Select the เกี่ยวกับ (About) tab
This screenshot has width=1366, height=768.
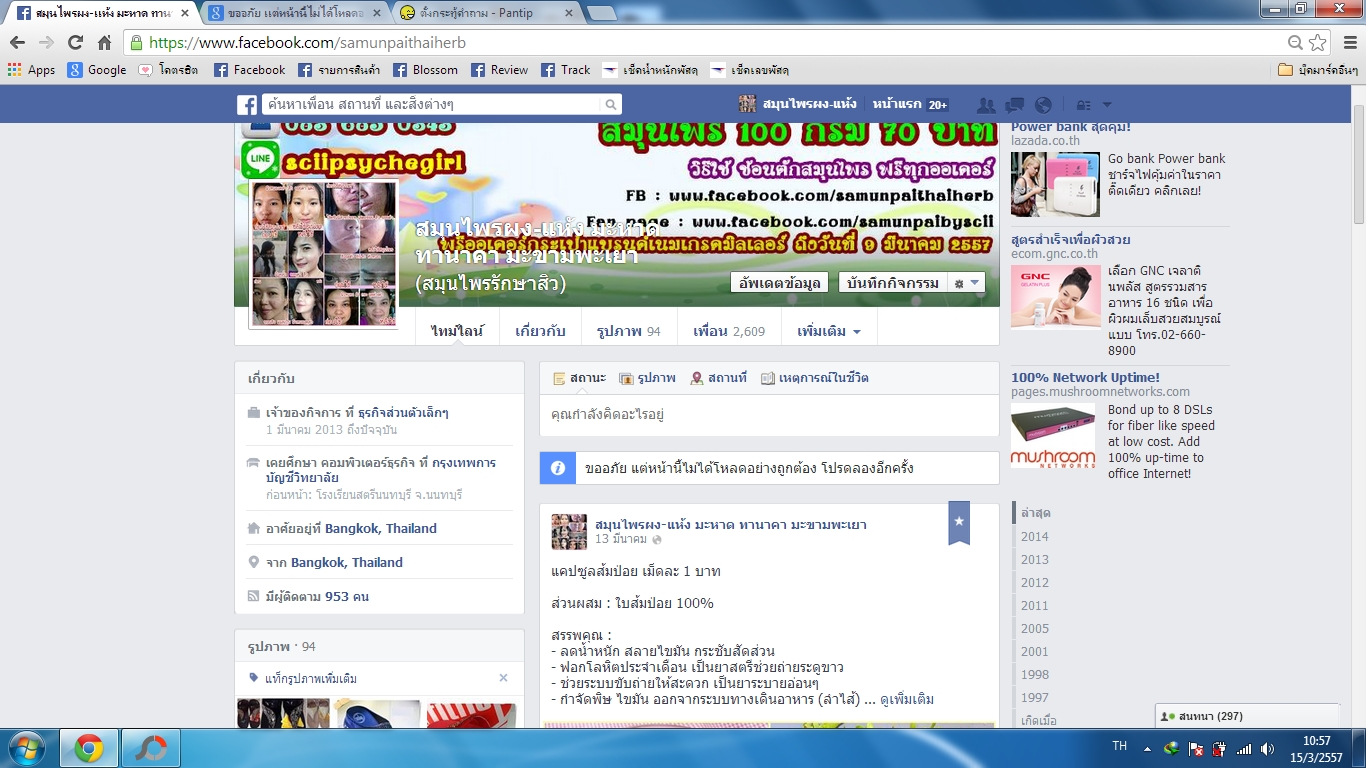click(540, 331)
